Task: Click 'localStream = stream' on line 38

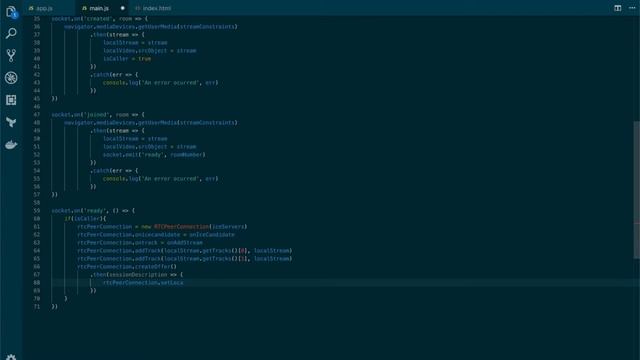Action: pyautogui.click(x=135, y=43)
